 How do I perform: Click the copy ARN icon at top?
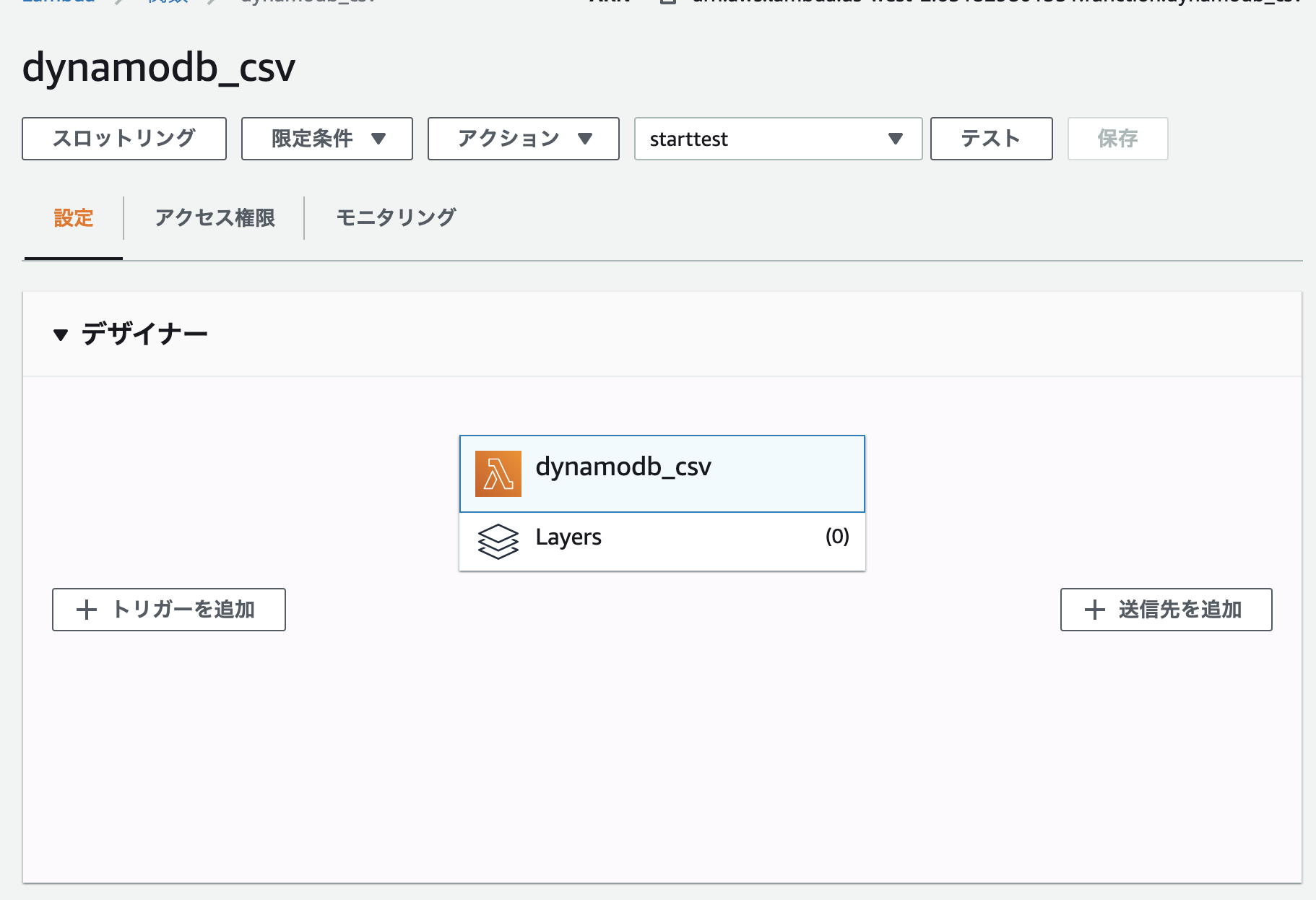(x=668, y=2)
